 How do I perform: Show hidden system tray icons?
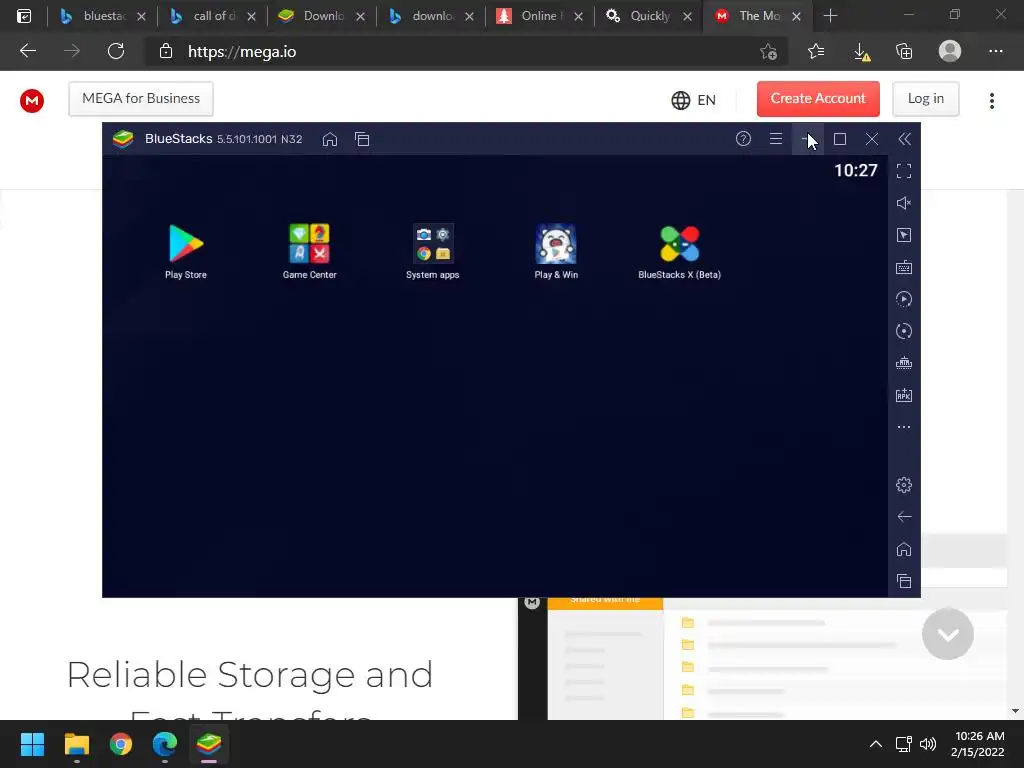(876, 744)
